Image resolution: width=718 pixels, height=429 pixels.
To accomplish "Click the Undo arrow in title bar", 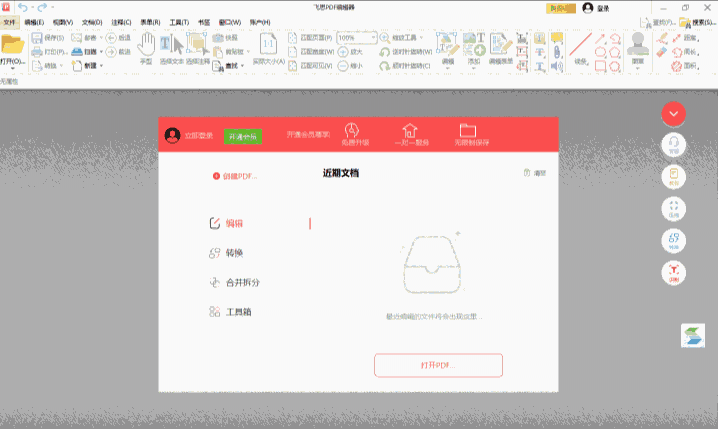I will (x=23, y=7).
